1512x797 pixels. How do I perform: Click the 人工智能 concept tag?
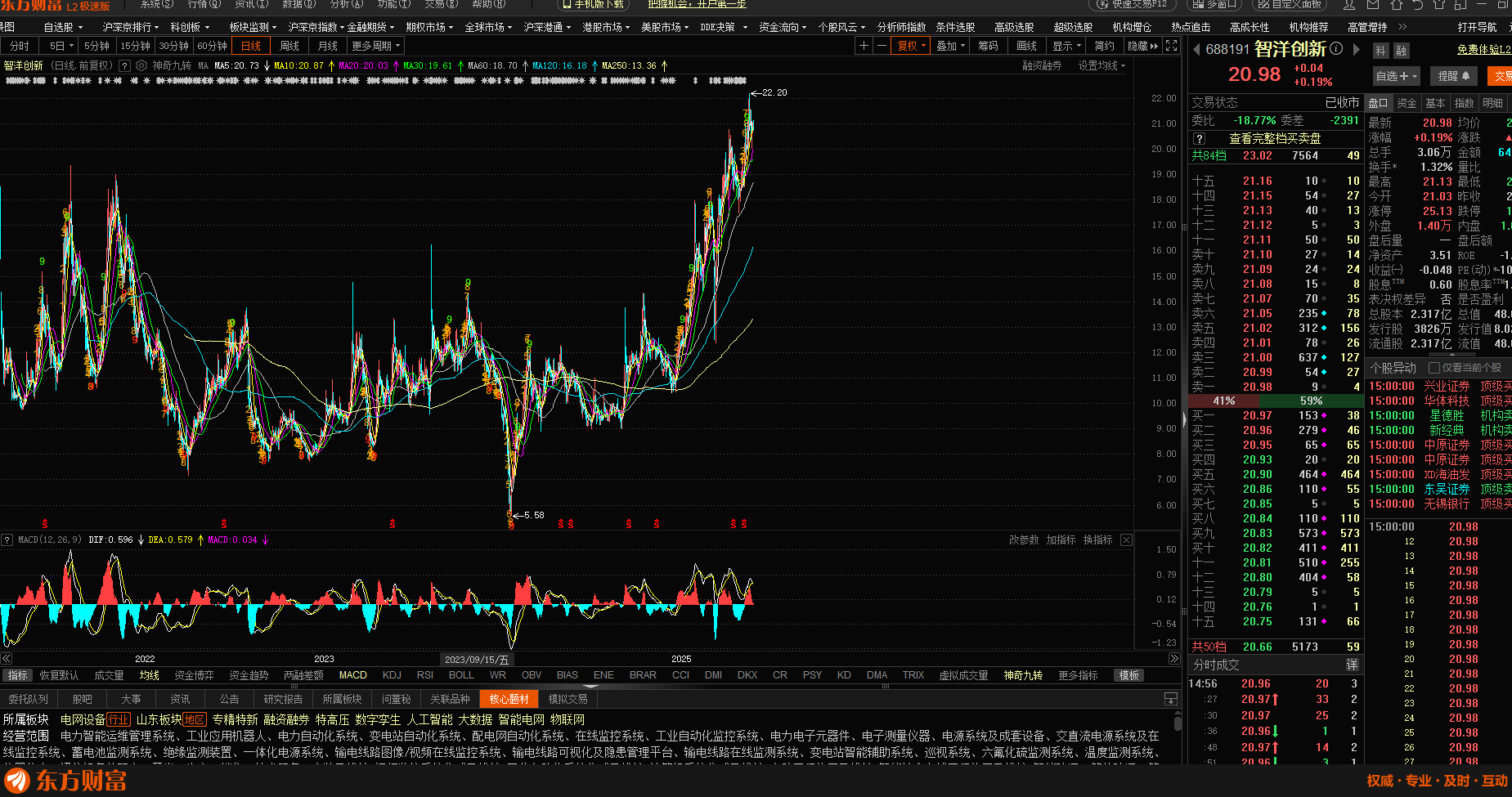(429, 719)
